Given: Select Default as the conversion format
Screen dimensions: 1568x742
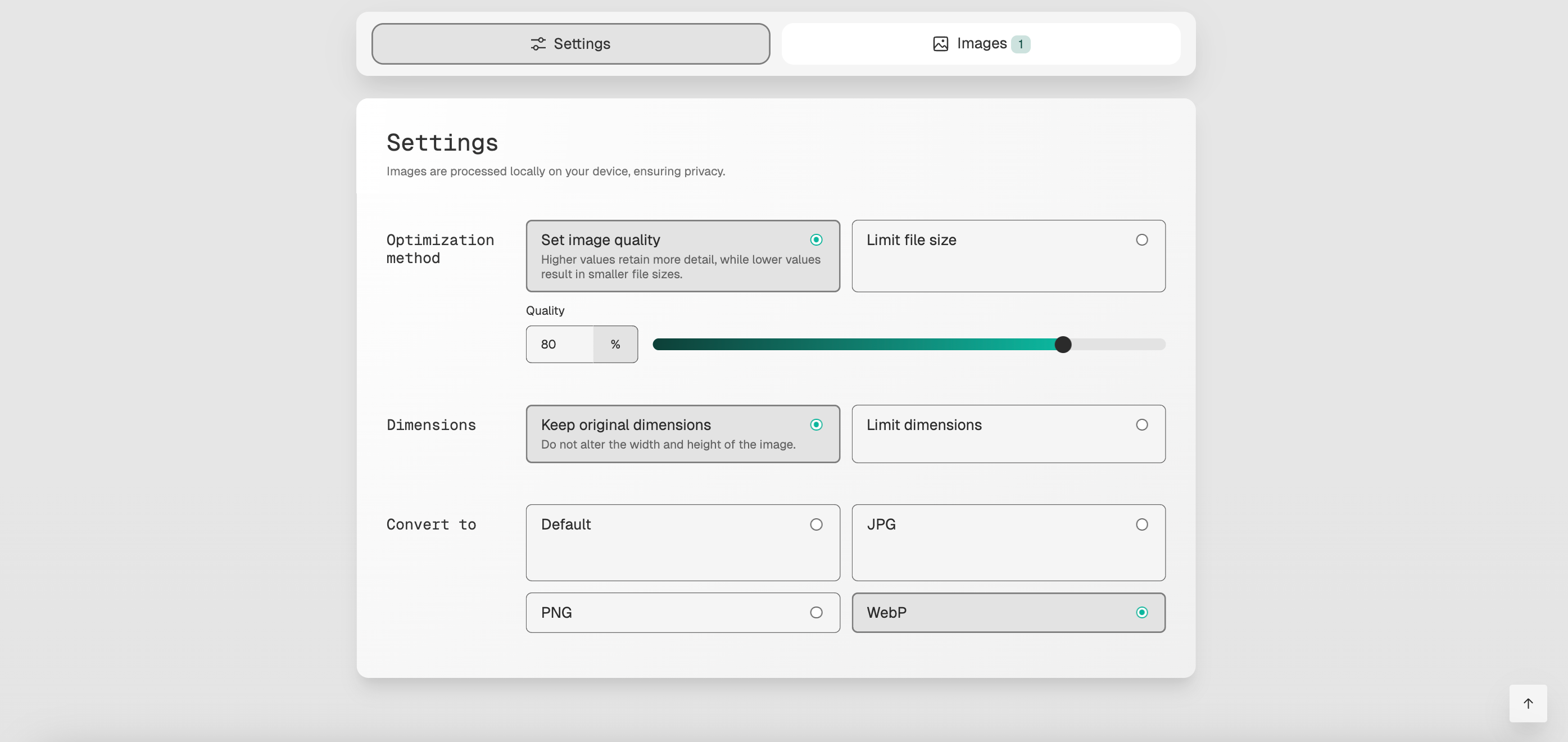Looking at the screenshot, I should point(682,542).
